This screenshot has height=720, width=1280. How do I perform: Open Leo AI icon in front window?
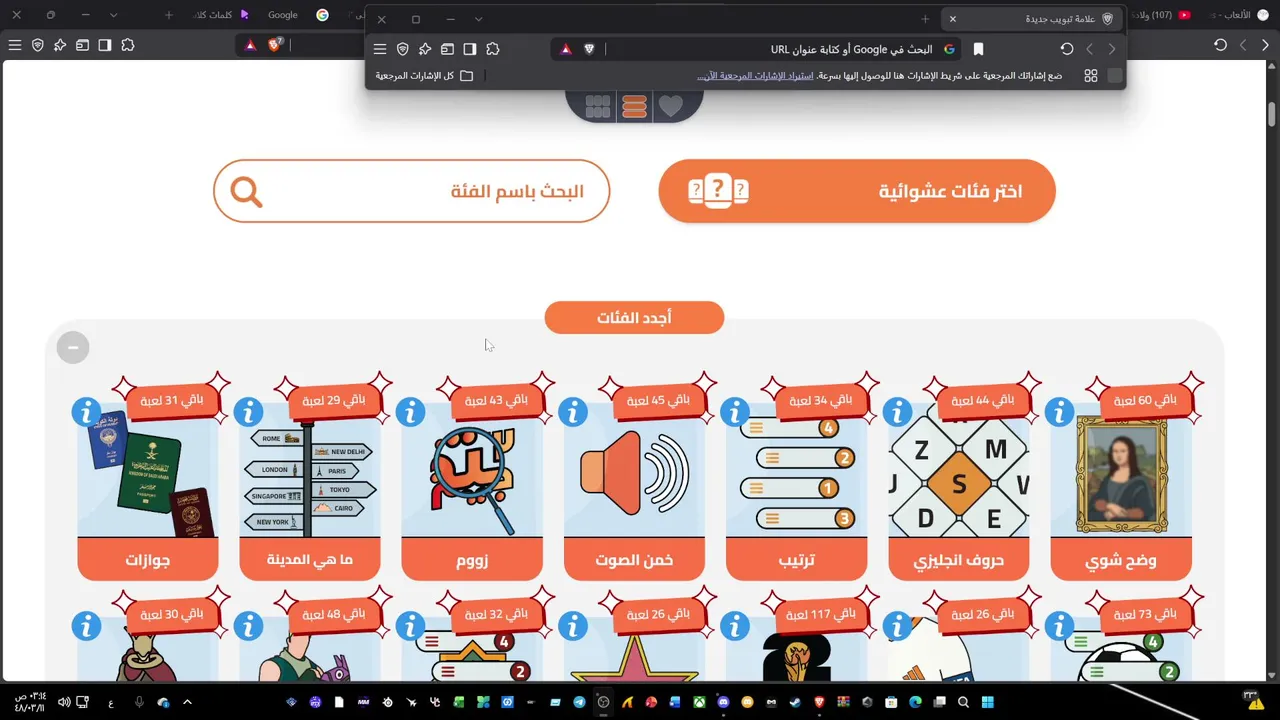tap(425, 49)
